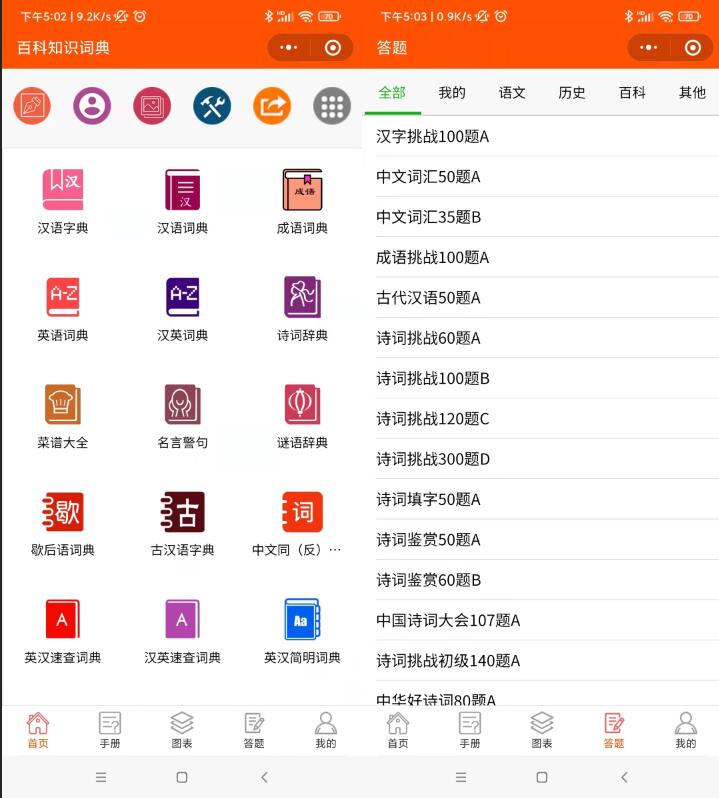Open quiz 诗词挑战60题A

[547, 338]
